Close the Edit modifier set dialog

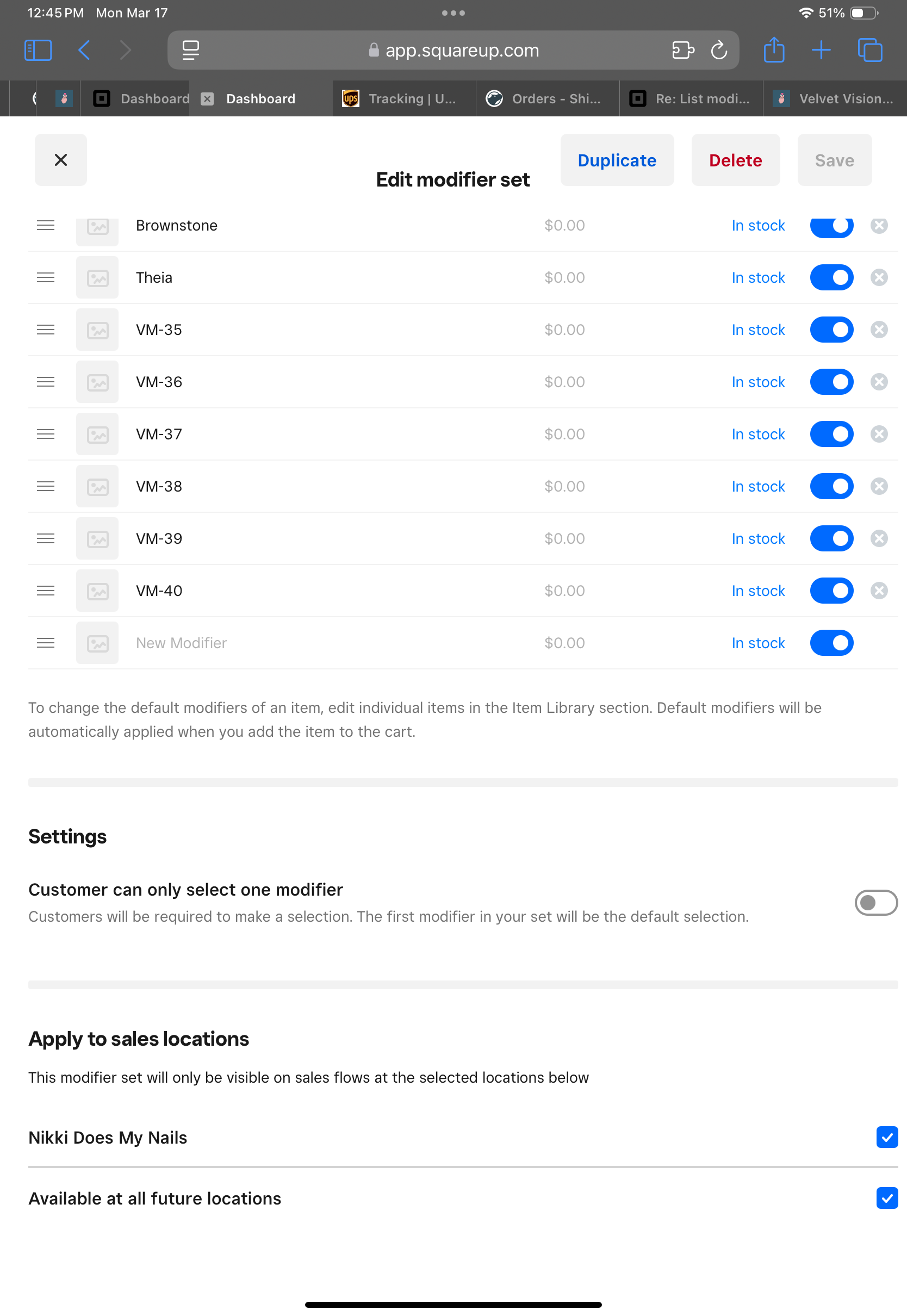pos(61,160)
